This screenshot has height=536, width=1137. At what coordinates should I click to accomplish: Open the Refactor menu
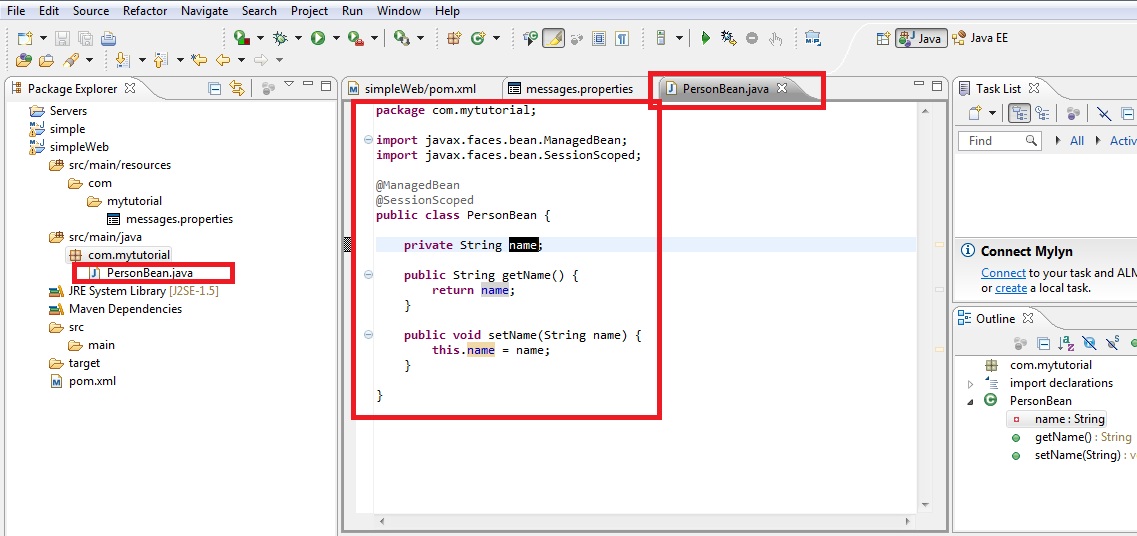pos(145,11)
